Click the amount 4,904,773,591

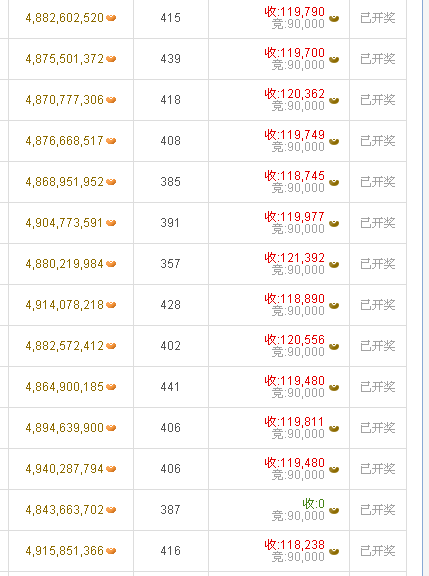pyautogui.click(x=64, y=223)
